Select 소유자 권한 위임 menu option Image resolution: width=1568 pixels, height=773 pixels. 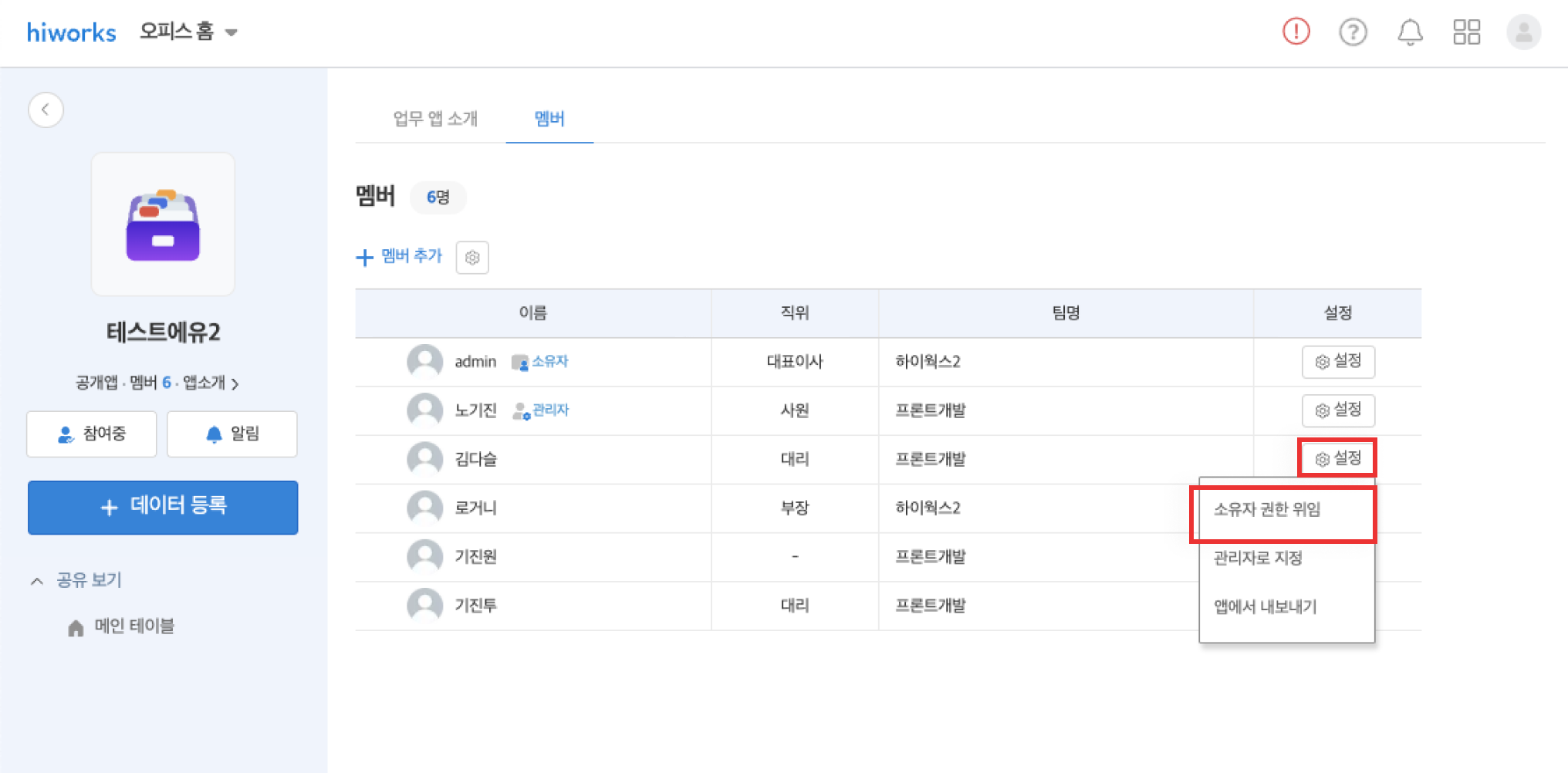(x=1267, y=510)
